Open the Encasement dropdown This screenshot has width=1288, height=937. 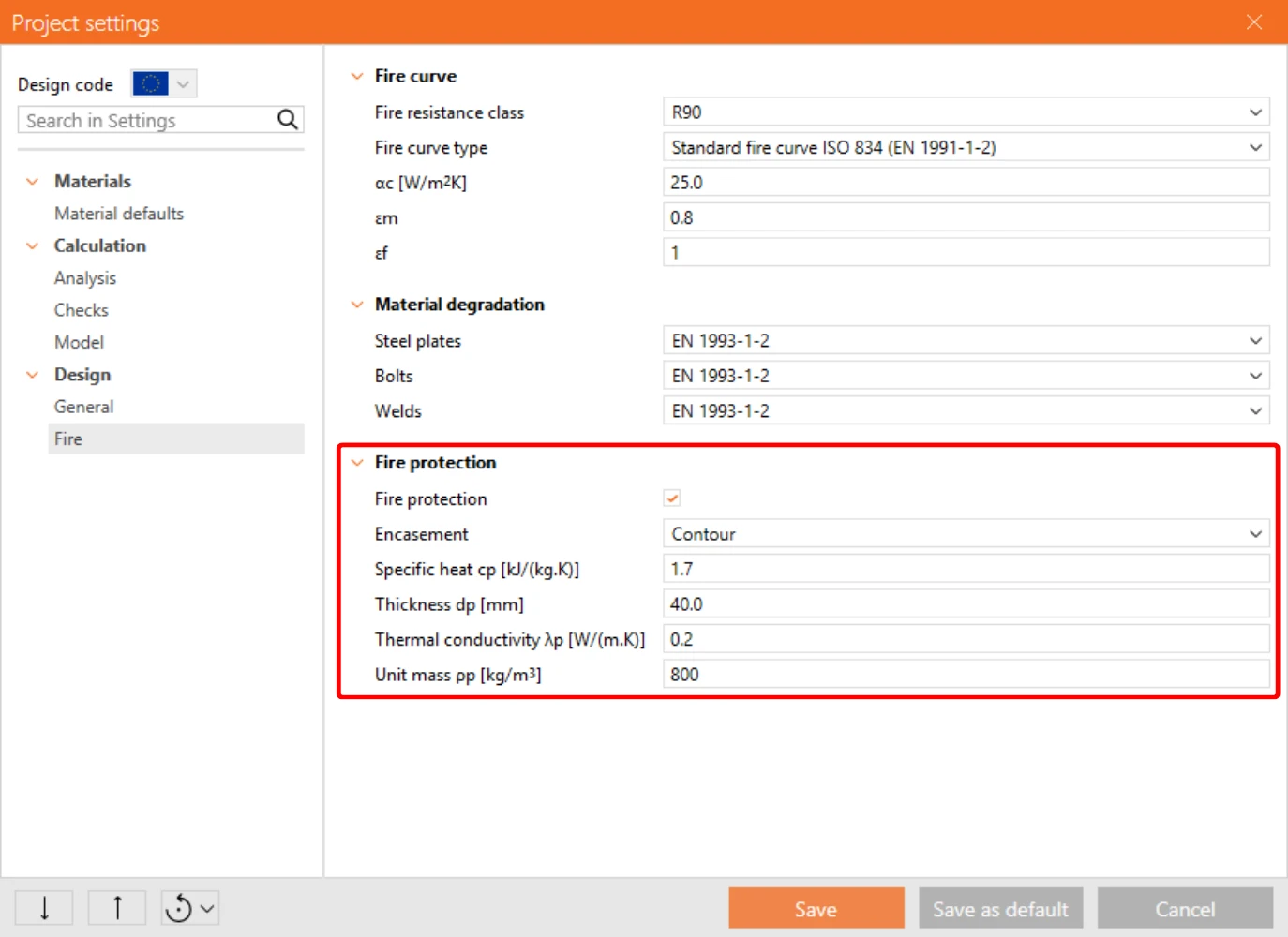point(966,533)
